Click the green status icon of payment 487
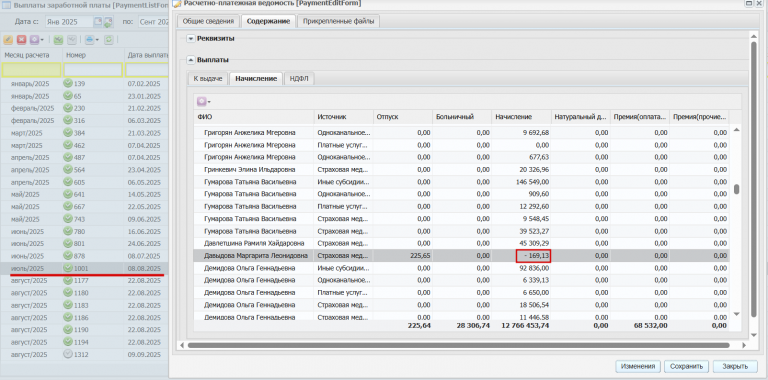This screenshot has height=380, width=768. click(x=68, y=158)
